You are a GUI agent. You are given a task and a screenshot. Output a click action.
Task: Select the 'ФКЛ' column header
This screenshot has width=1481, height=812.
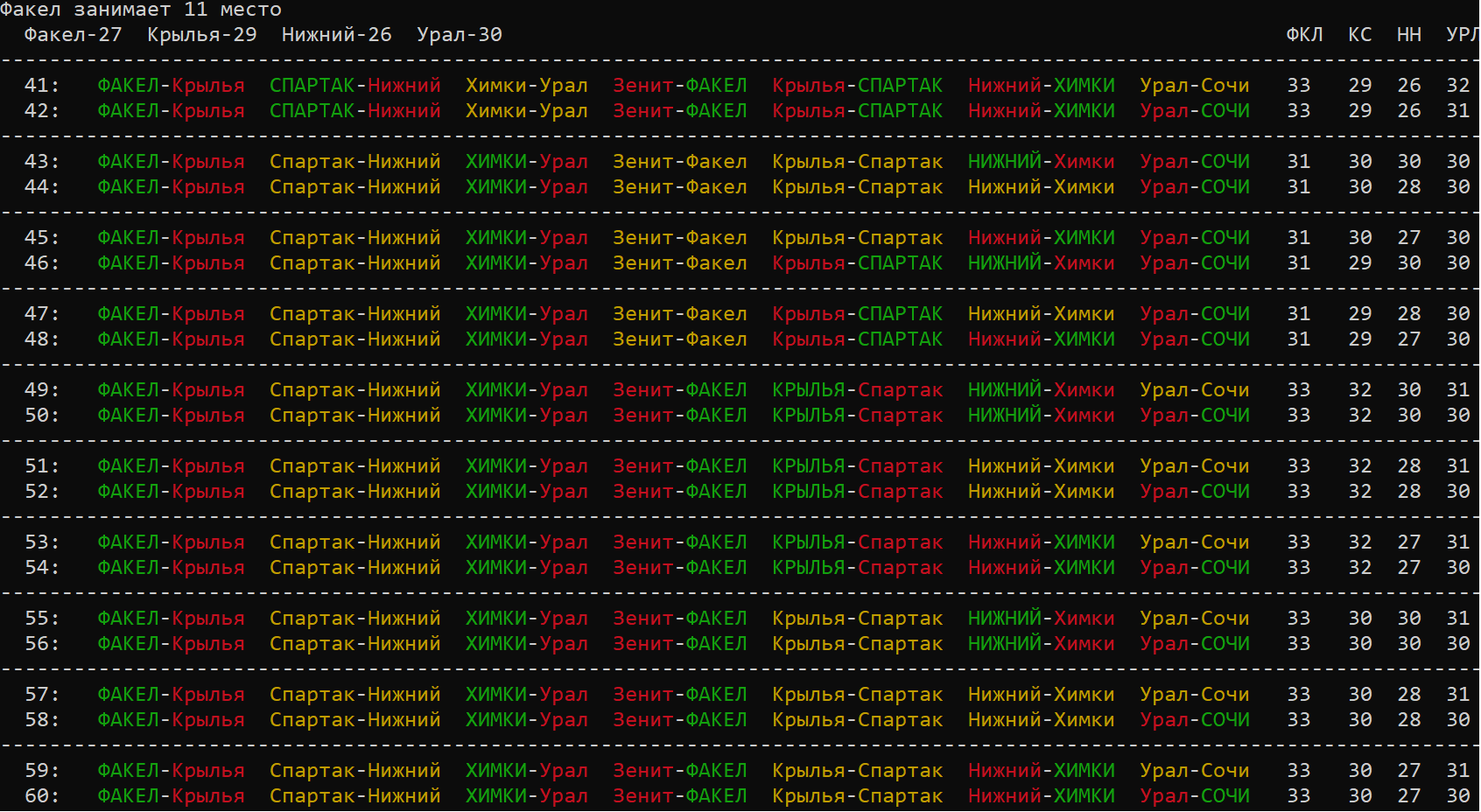pos(1304,35)
